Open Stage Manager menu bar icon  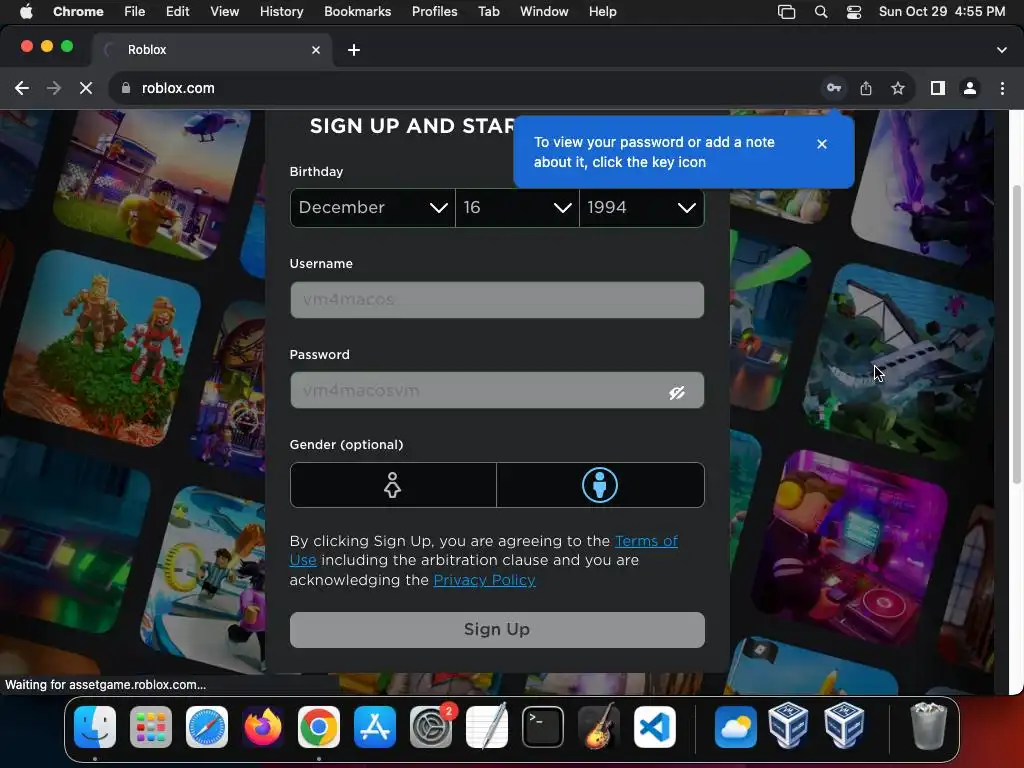(786, 12)
